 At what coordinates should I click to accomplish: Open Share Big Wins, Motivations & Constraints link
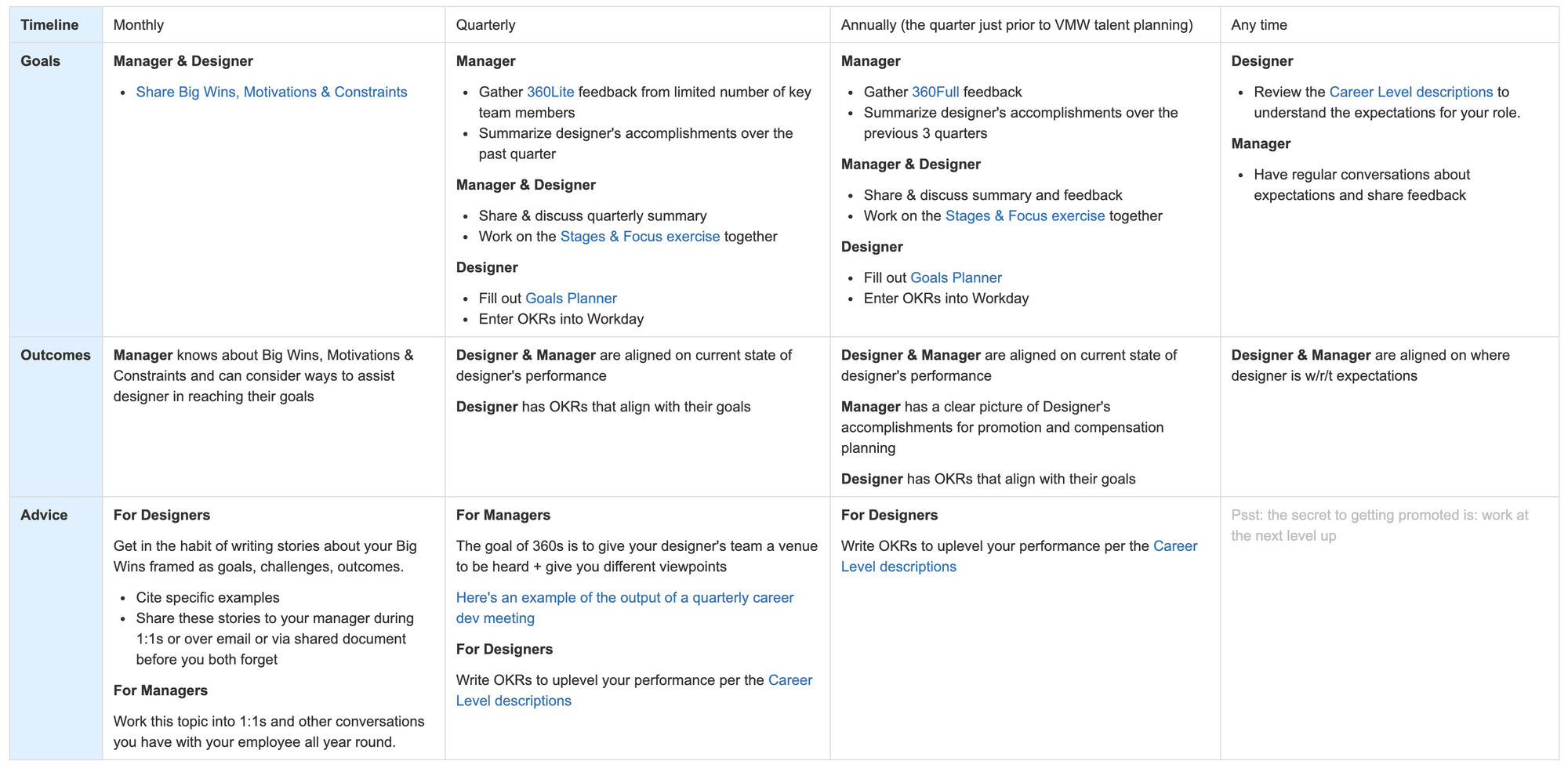pyautogui.click(x=271, y=92)
